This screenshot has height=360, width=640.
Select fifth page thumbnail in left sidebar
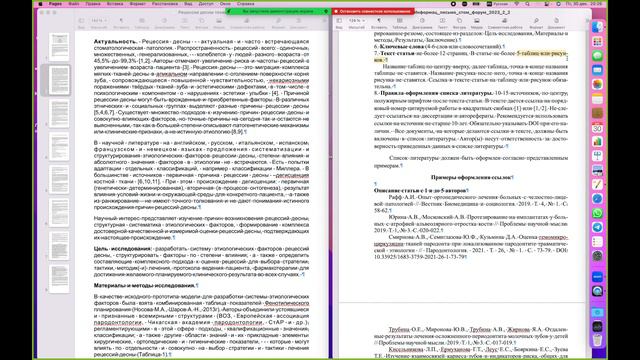tap(60, 180)
